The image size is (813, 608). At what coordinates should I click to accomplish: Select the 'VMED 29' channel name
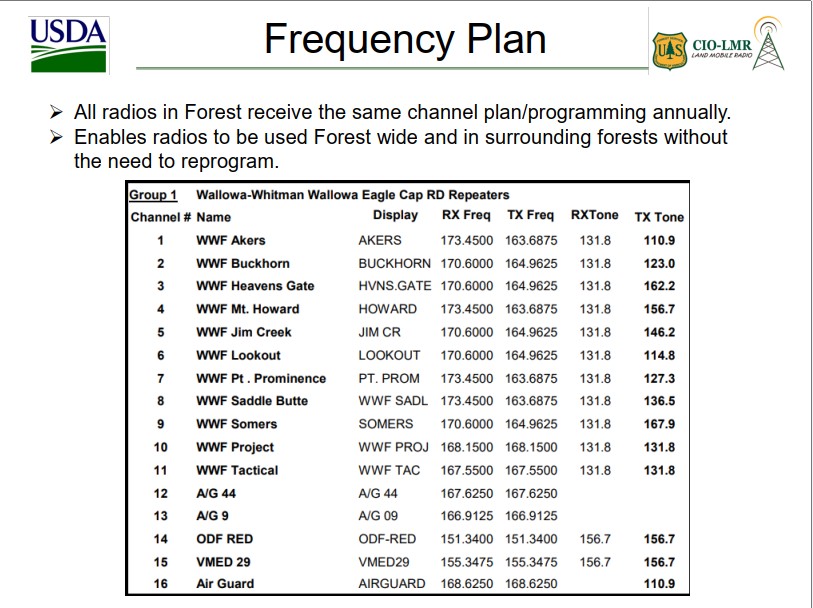(223, 562)
